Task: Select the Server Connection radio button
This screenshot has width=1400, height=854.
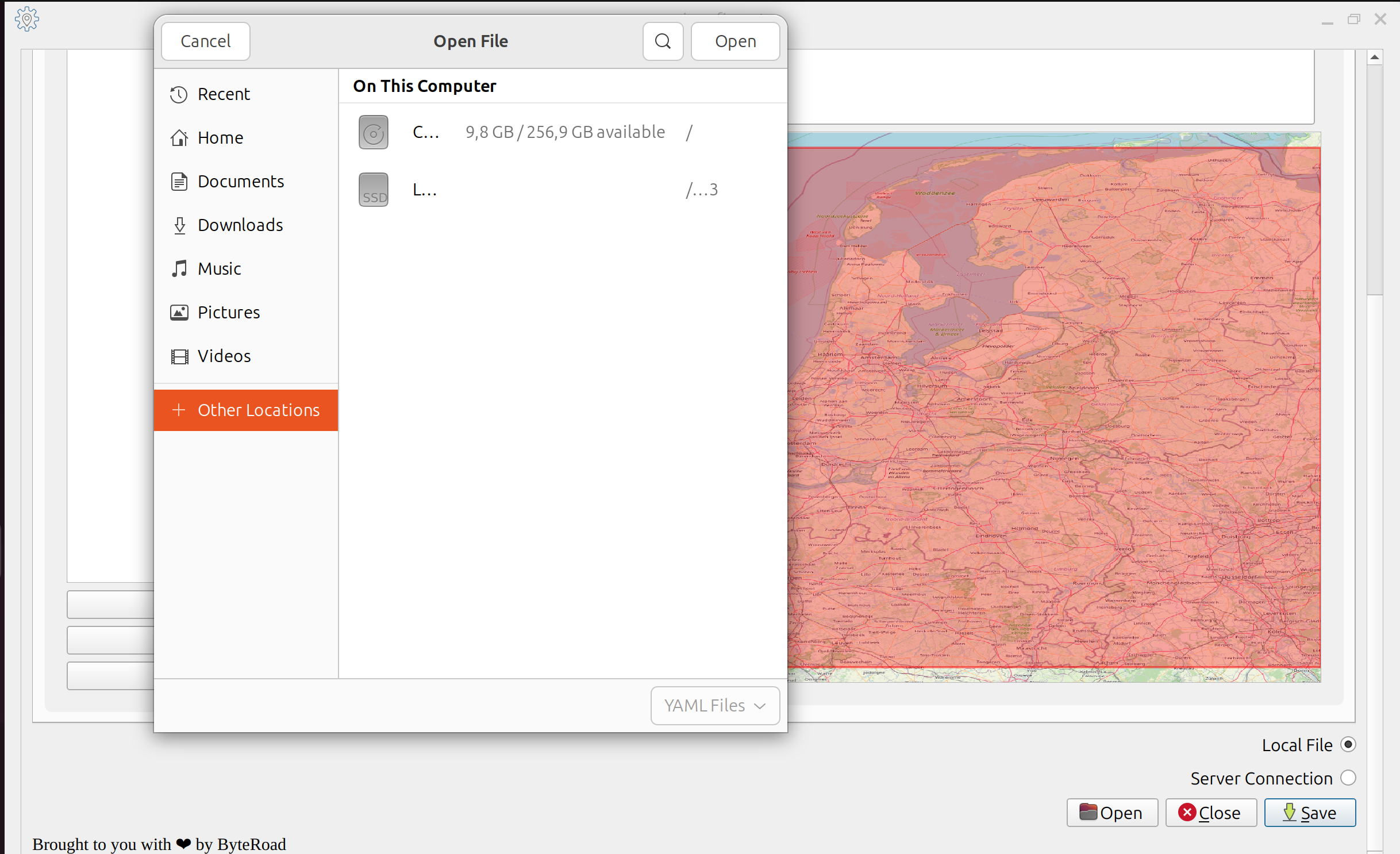Action: [1348, 778]
